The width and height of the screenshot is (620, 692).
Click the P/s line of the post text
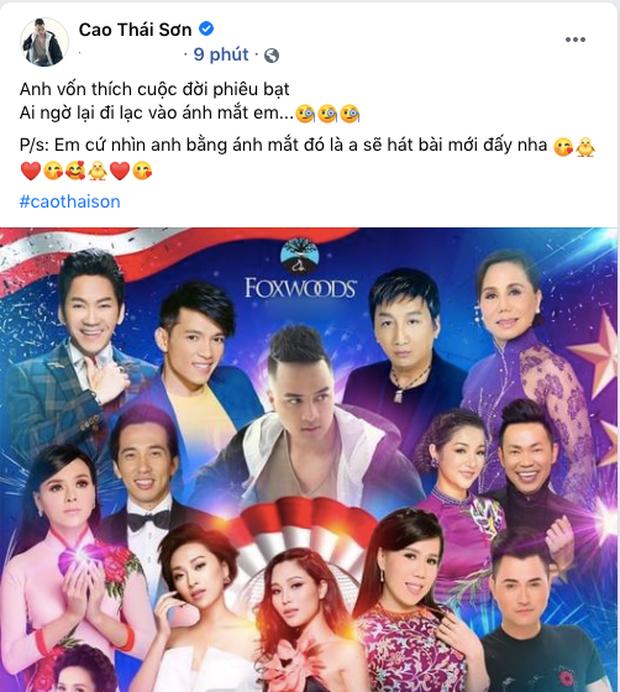(283, 146)
